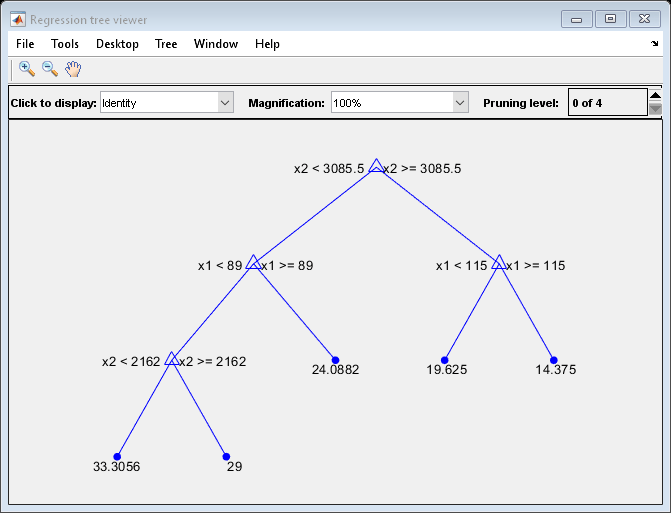Select the Zoom Out magnifier tool
The height and width of the screenshot is (513, 671).
[49, 69]
